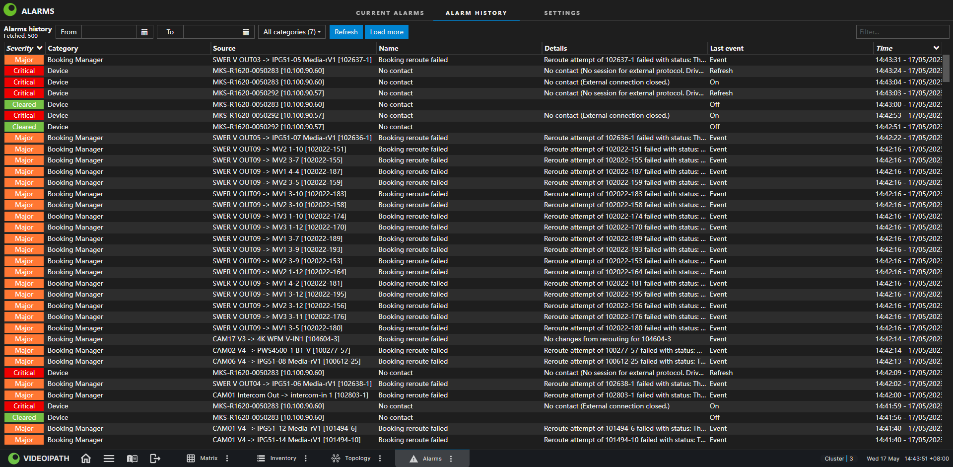The height and width of the screenshot is (467, 953).
Task: Sort by Category column header
Action: [x=63, y=48]
